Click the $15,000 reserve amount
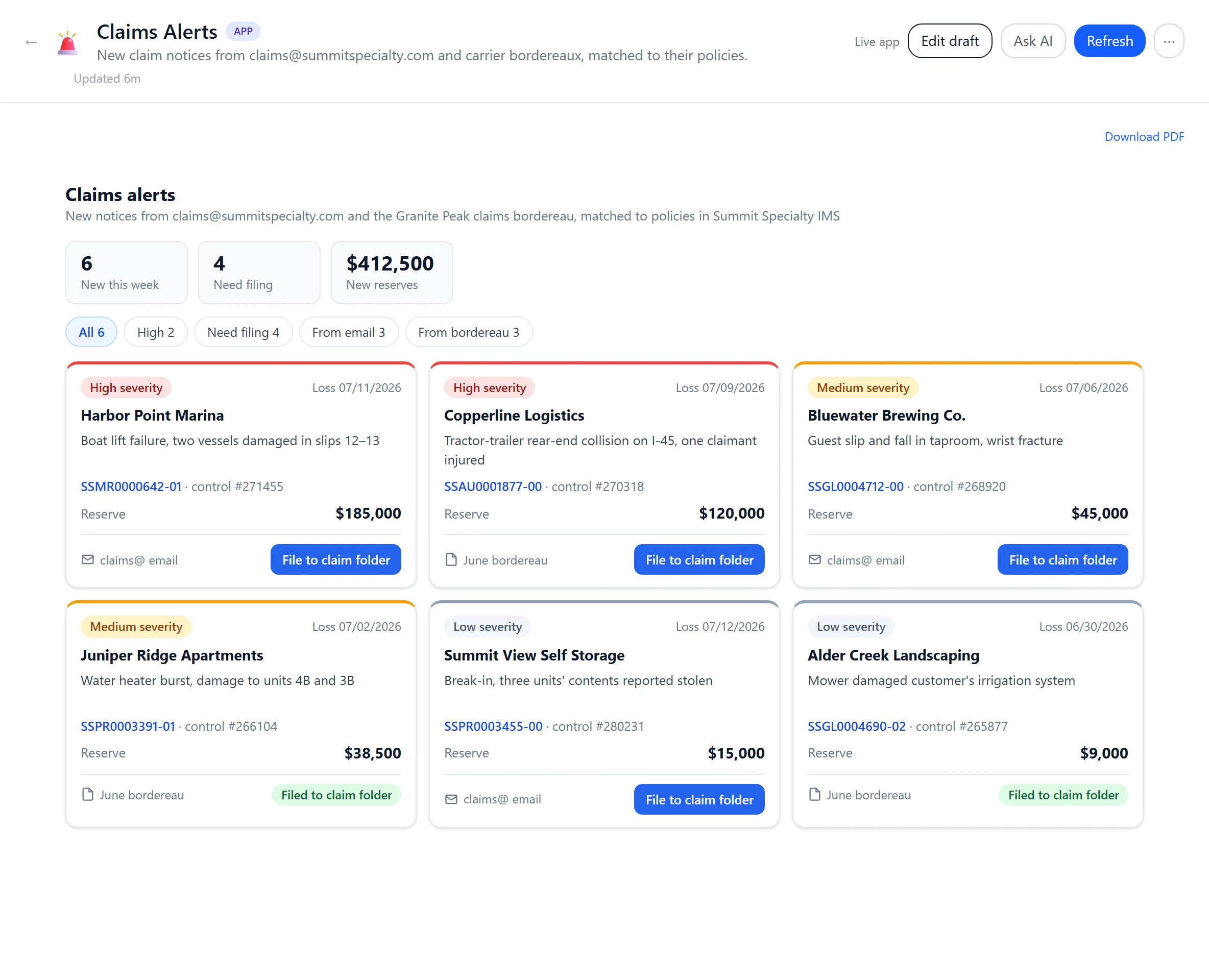Viewport: 1209px width, 980px height. tap(736, 753)
